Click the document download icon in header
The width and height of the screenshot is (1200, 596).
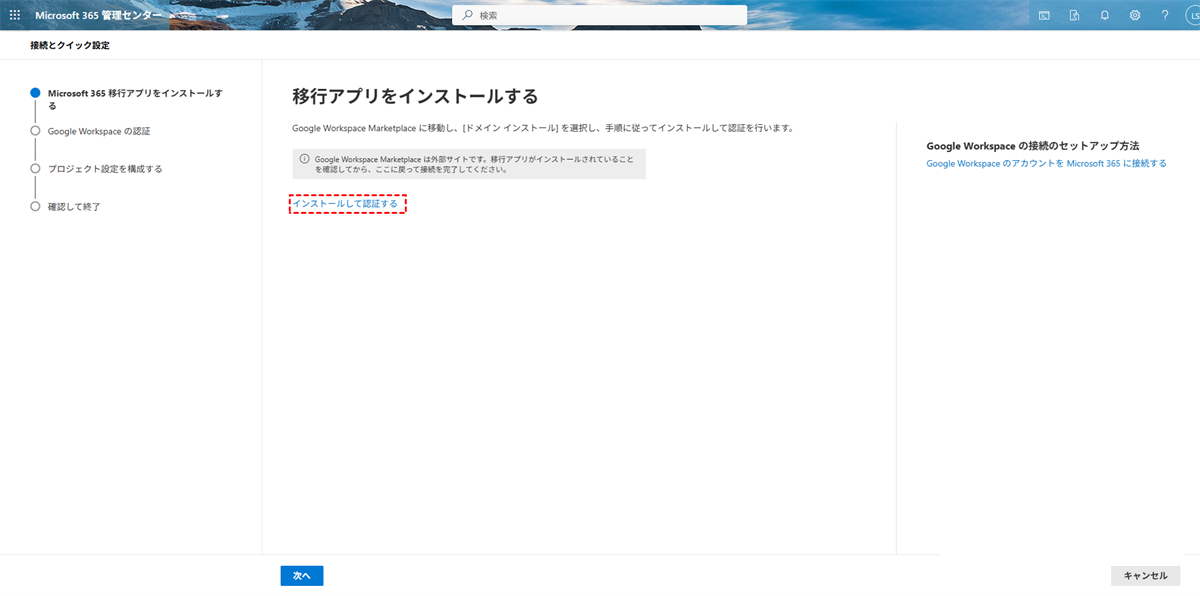coord(1074,15)
